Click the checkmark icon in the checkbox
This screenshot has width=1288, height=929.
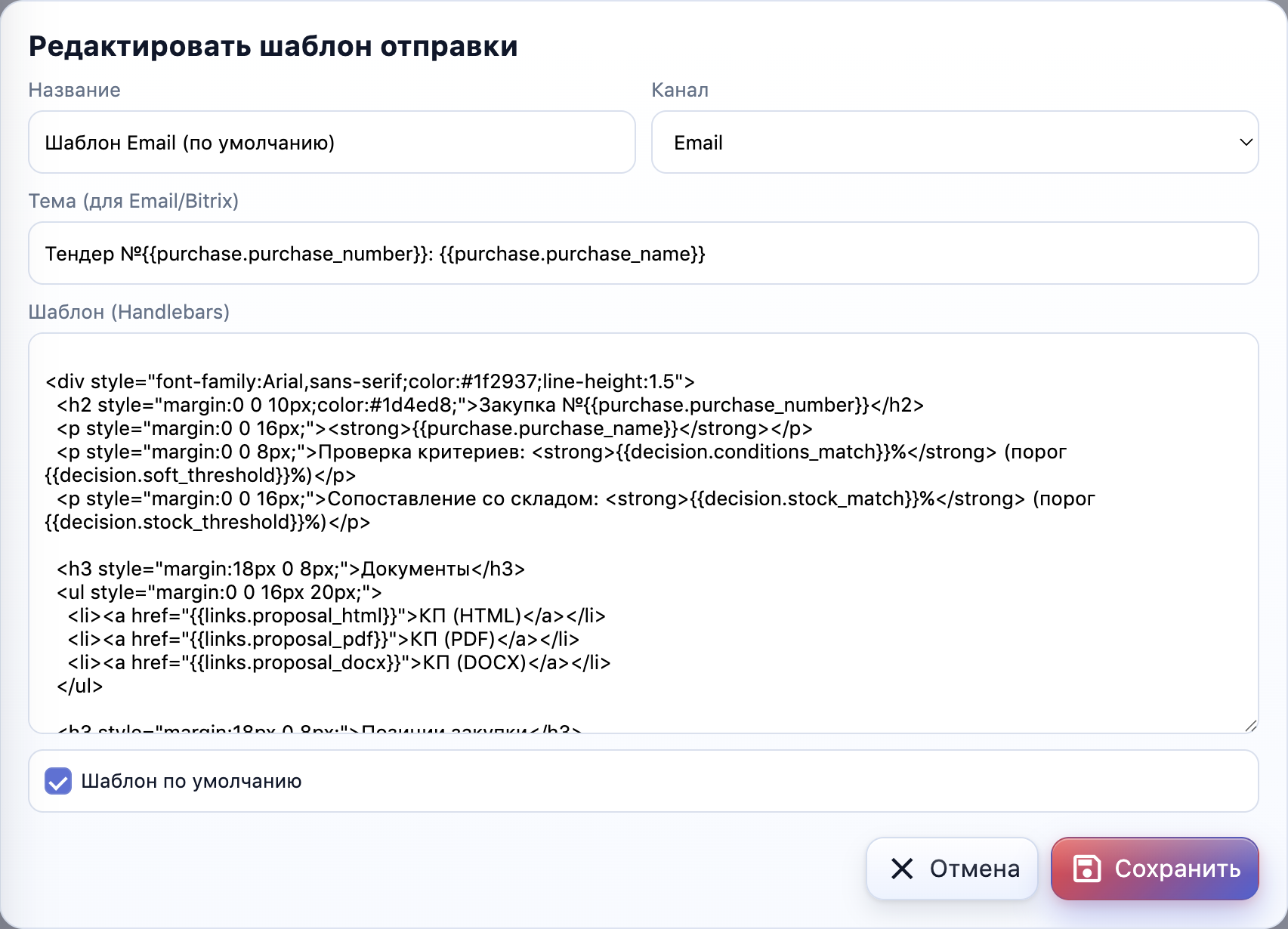point(58,781)
